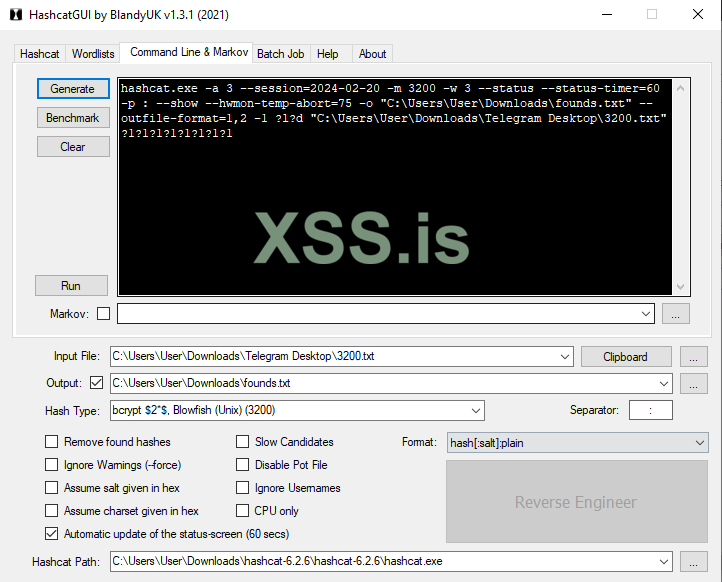The image size is (722, 582).
Task: Minimize the HashcatGUI window
Action: pyautogui.click(x=607, y=15)
